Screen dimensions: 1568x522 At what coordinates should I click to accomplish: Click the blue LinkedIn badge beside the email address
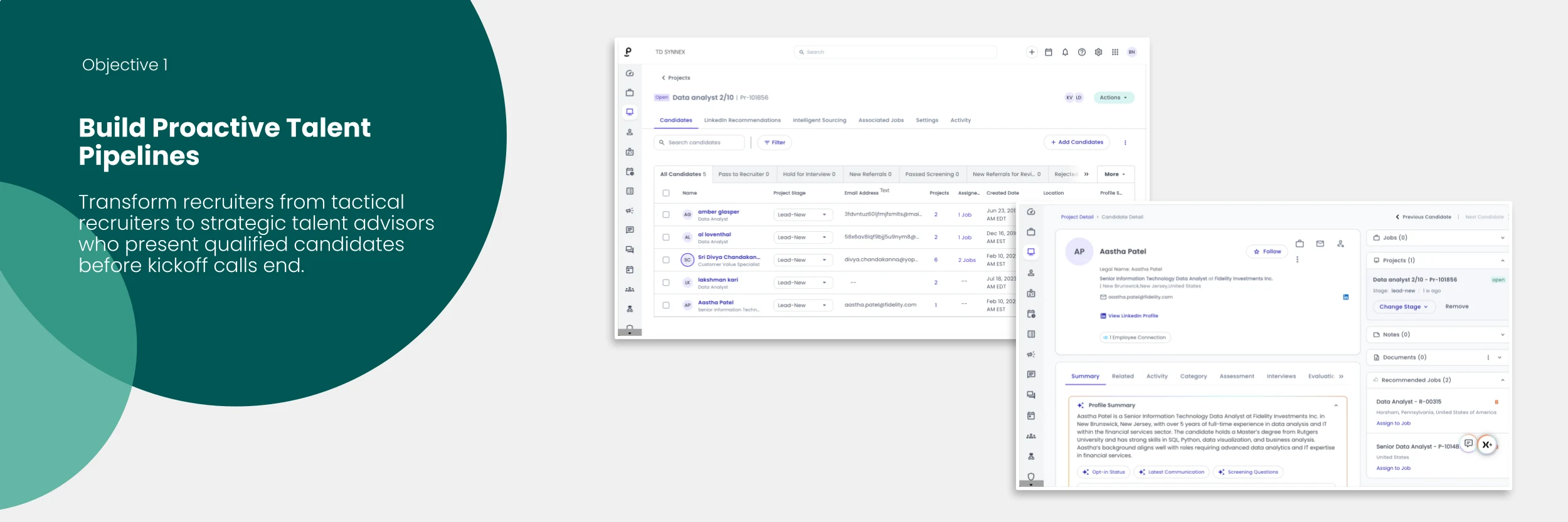pyautogui.click(x=1345, y=297)
